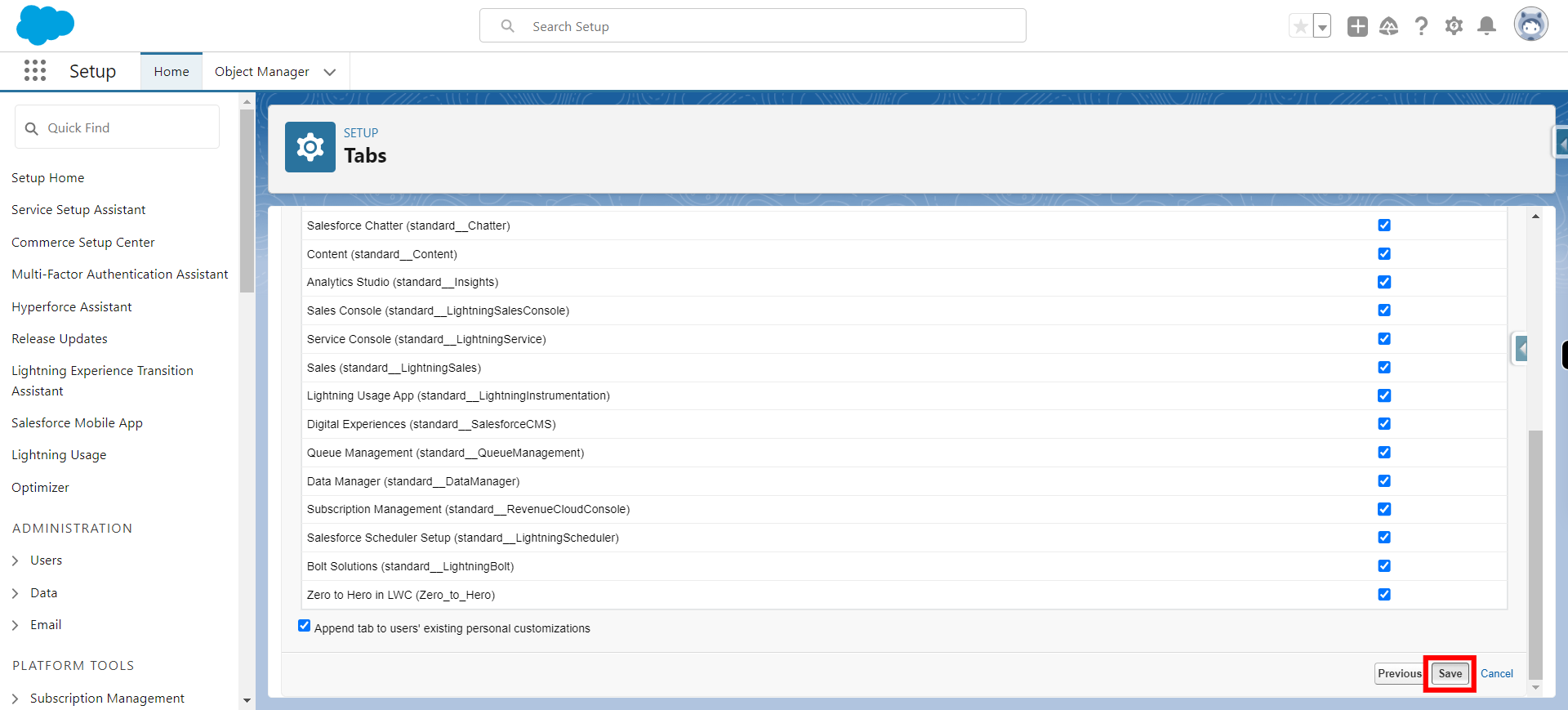Toggle the Bolt Solutions checkbox
Screen dimensions: 1568x710
pos(1384,566)
